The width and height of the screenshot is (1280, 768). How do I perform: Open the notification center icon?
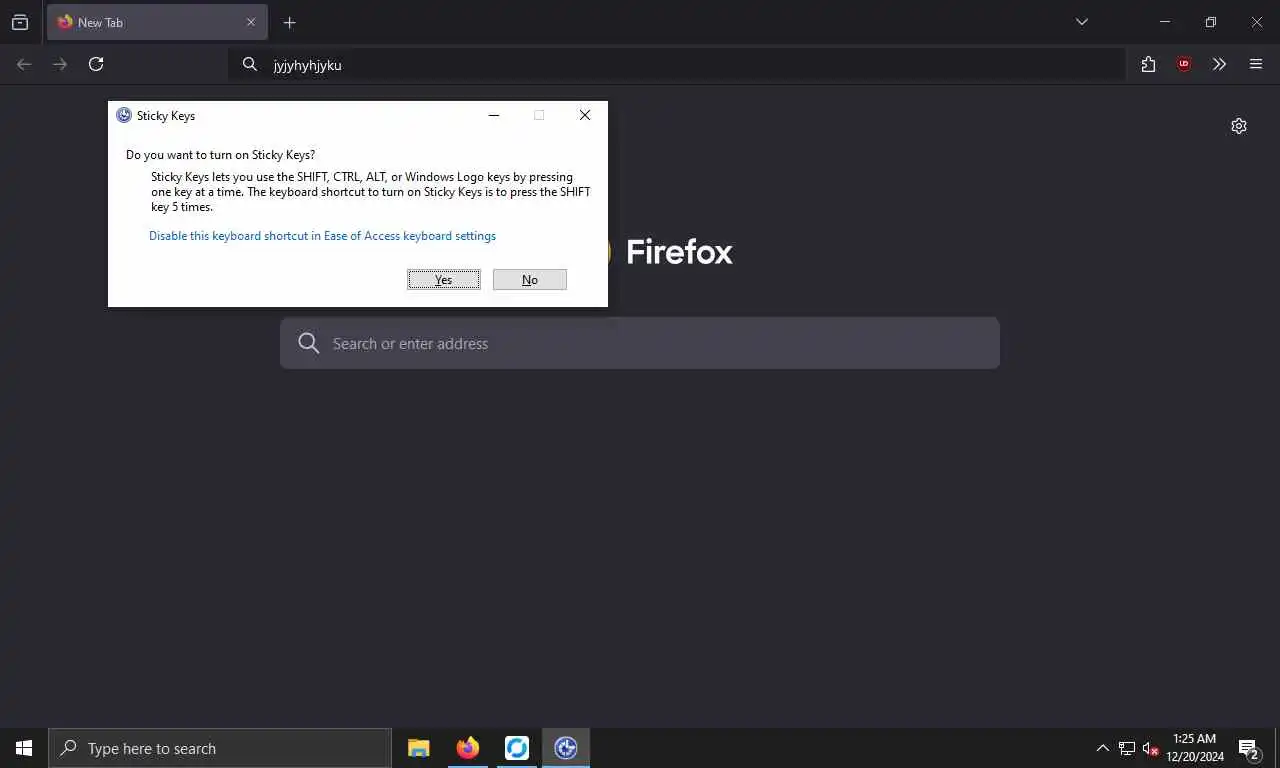(x=1249, y=748)
